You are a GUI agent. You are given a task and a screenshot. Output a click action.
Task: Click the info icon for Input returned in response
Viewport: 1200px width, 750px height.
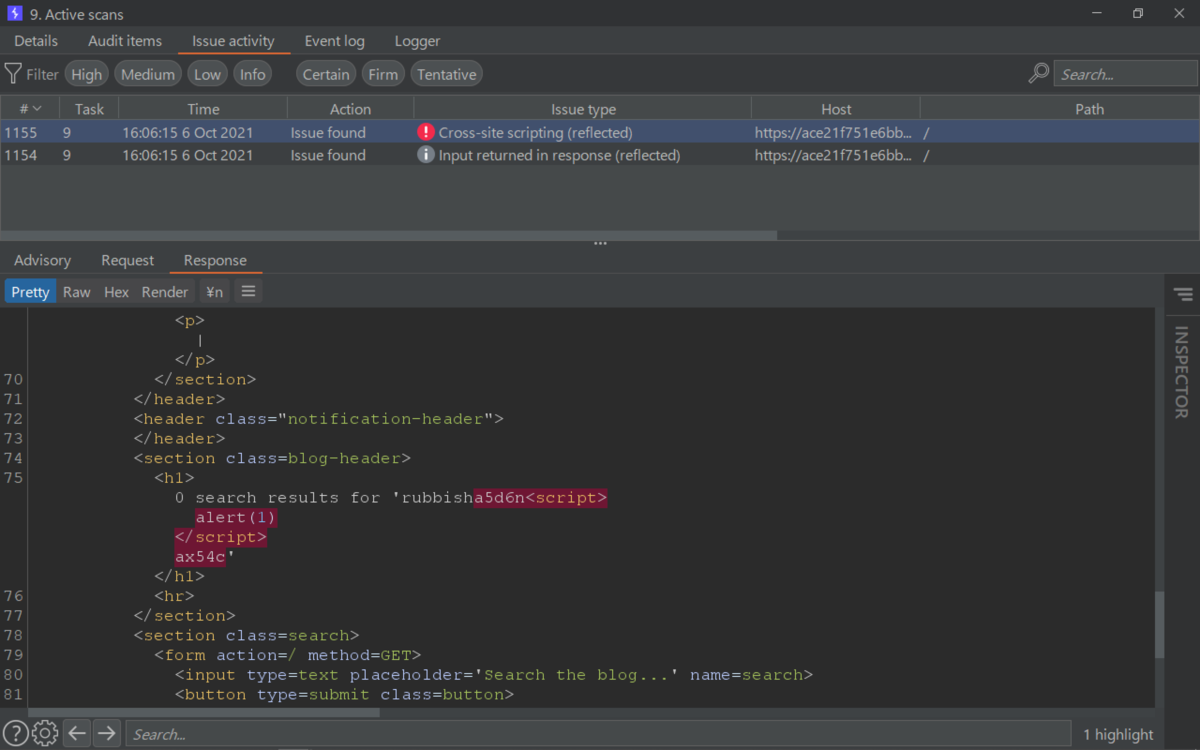426,155
